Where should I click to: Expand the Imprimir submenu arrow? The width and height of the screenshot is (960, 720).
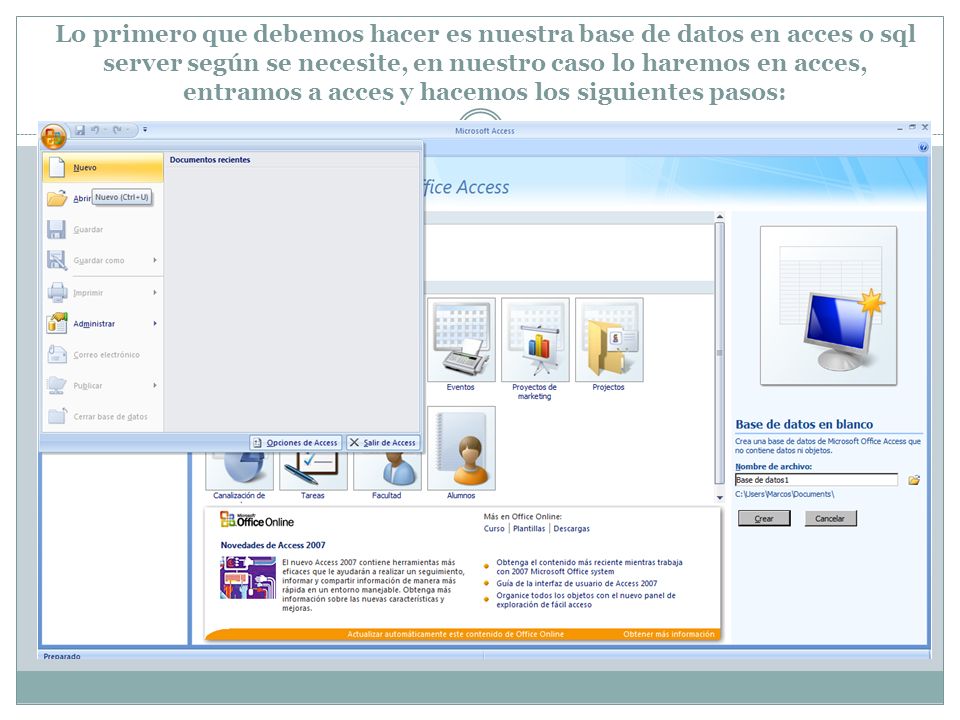point(155,293)
